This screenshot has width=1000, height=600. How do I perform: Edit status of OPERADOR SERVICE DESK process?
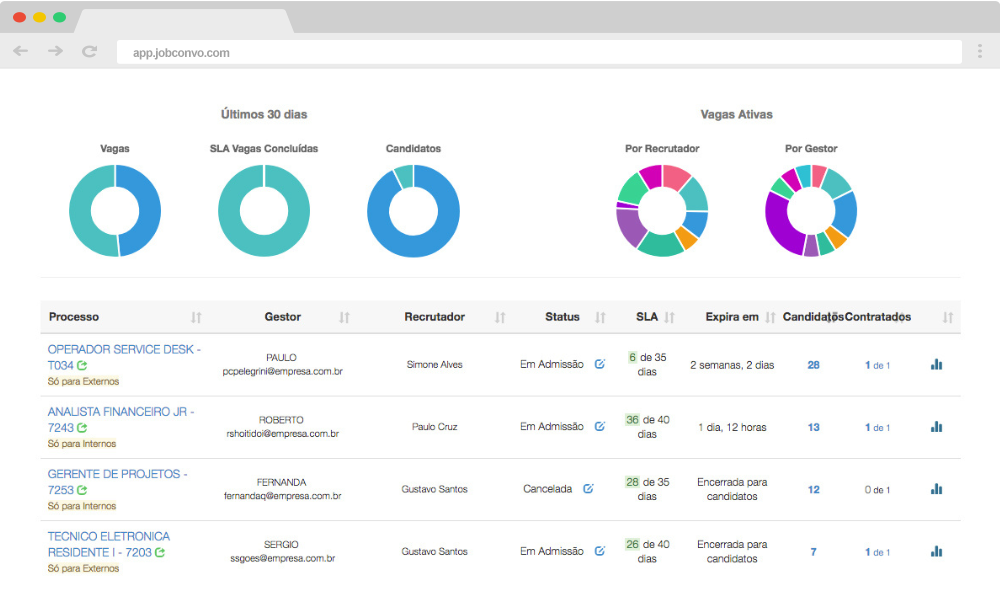[599, 365]
